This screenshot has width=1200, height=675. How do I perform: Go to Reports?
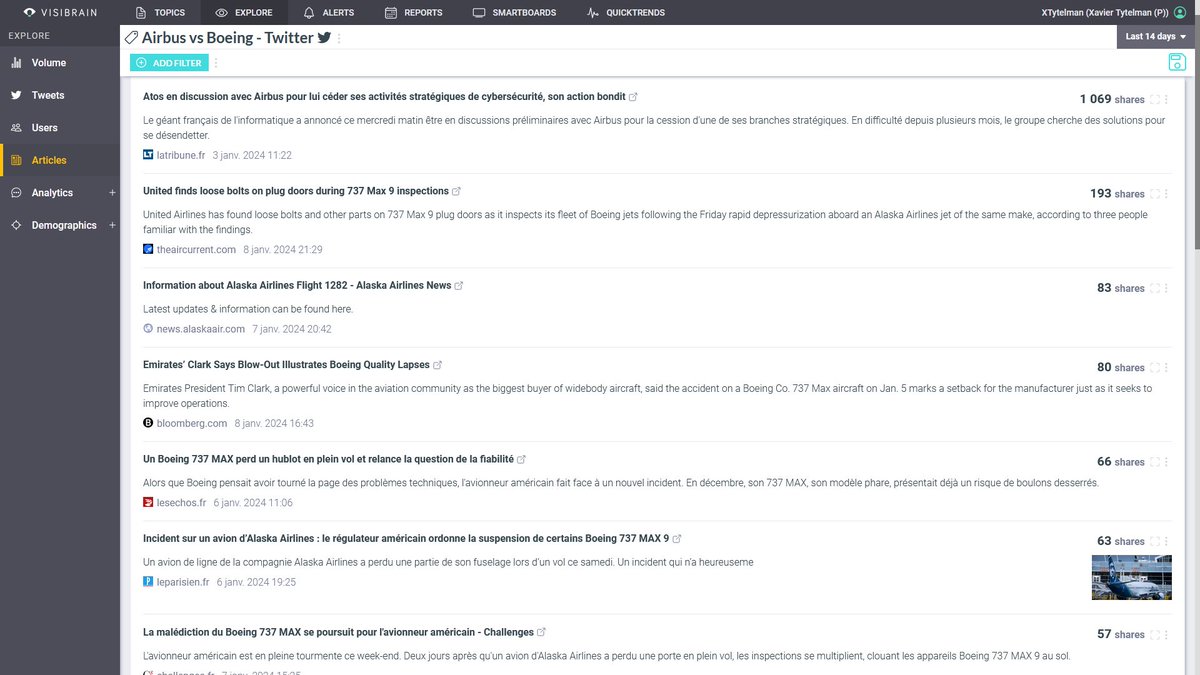pos(413,13)
